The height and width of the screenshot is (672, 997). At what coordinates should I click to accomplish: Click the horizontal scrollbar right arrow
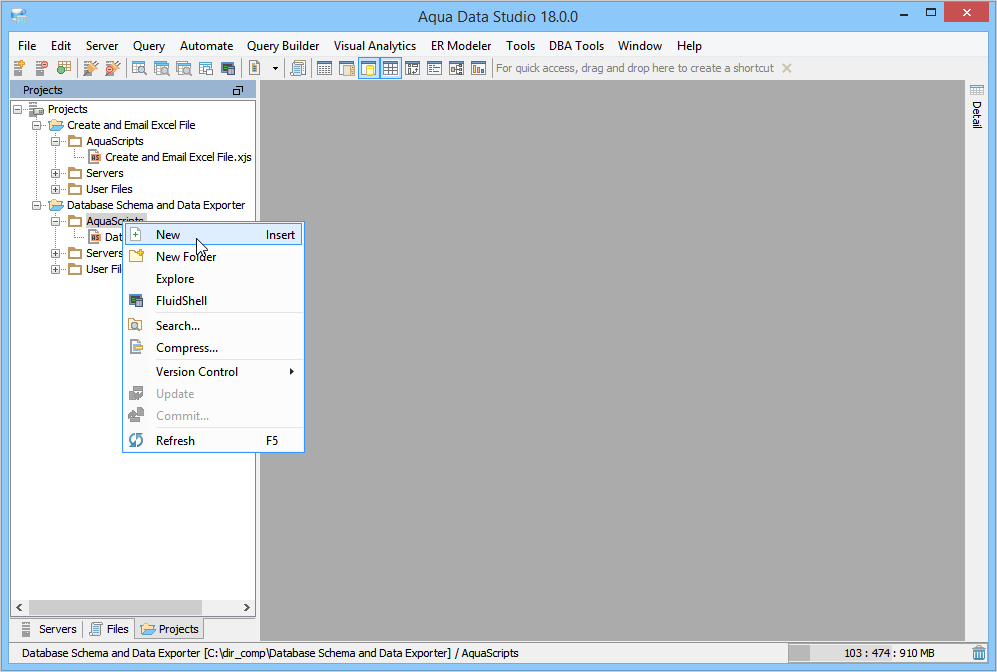(x=247, y=607)
